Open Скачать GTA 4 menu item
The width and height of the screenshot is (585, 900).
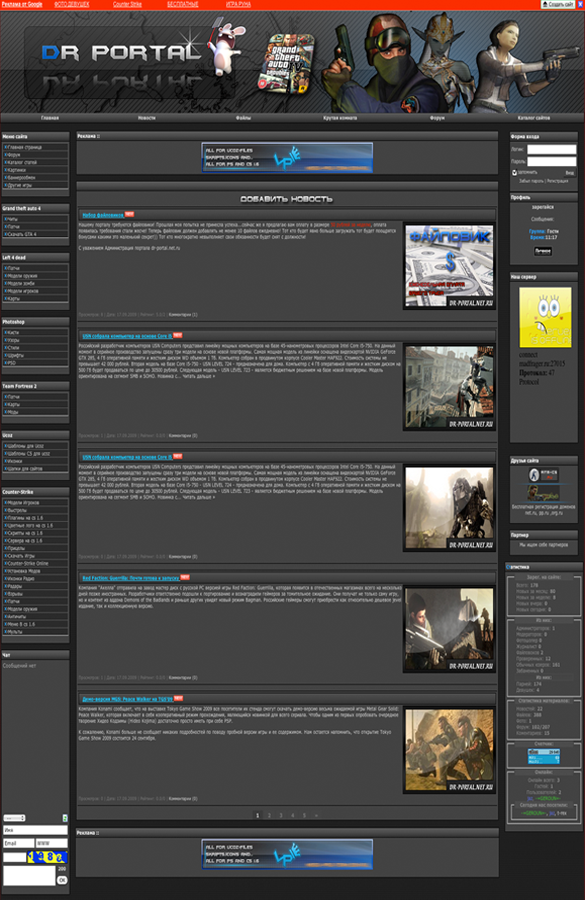[36, 234]
